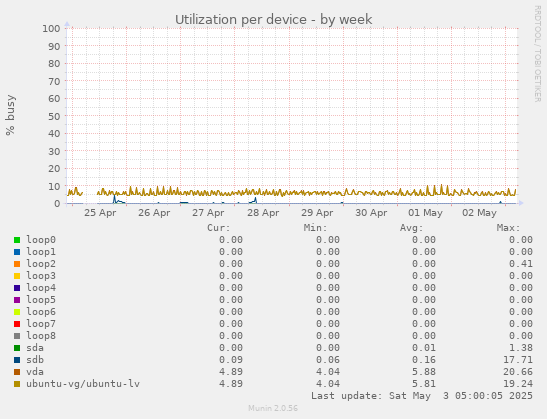Click vda average value 5.88
Image resolution: width=547 pixels, height=419 pixels.
point(424,371)
